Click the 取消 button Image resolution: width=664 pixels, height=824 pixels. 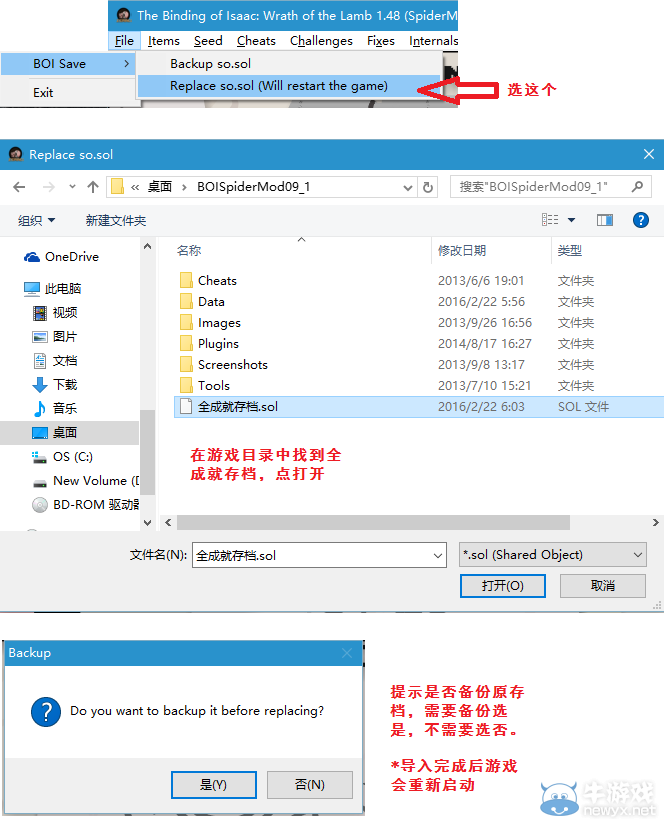pyautogui.click(x=603, y=585)
